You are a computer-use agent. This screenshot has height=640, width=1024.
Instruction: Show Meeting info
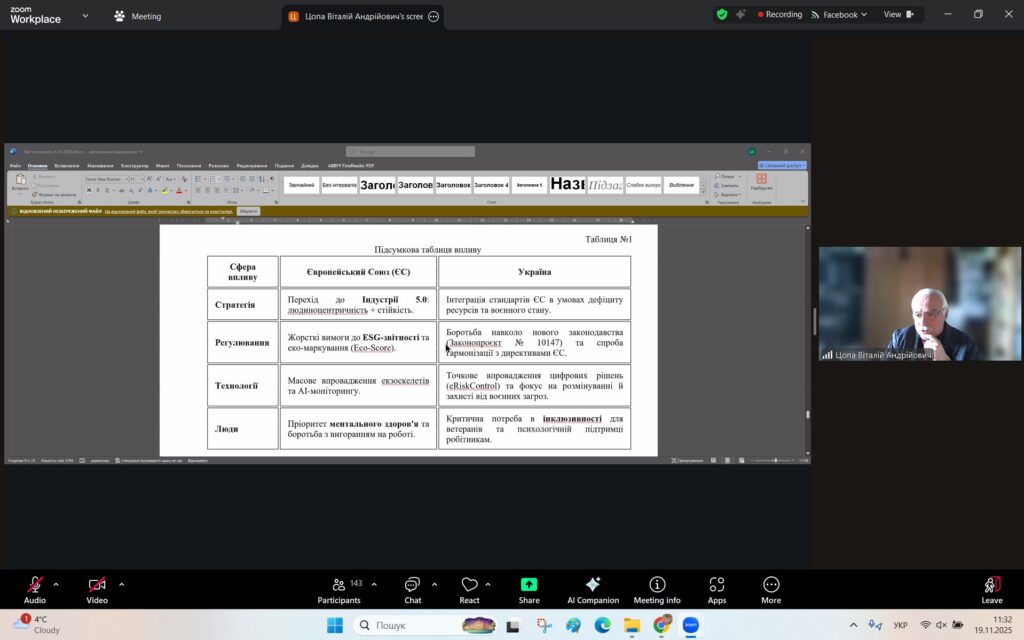(656, 589)
